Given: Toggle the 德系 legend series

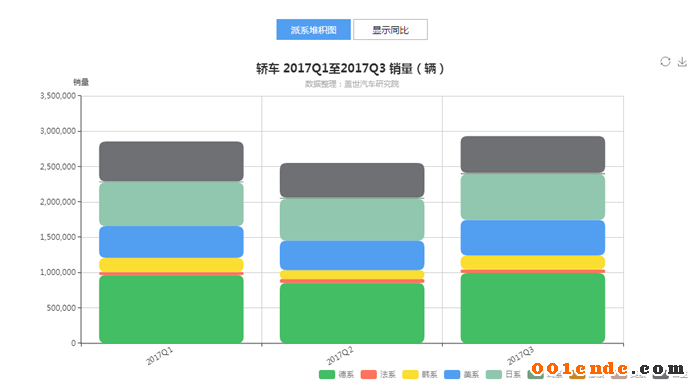Looking at the screenshot, I should pyautogui.click(x=336, y=374).
